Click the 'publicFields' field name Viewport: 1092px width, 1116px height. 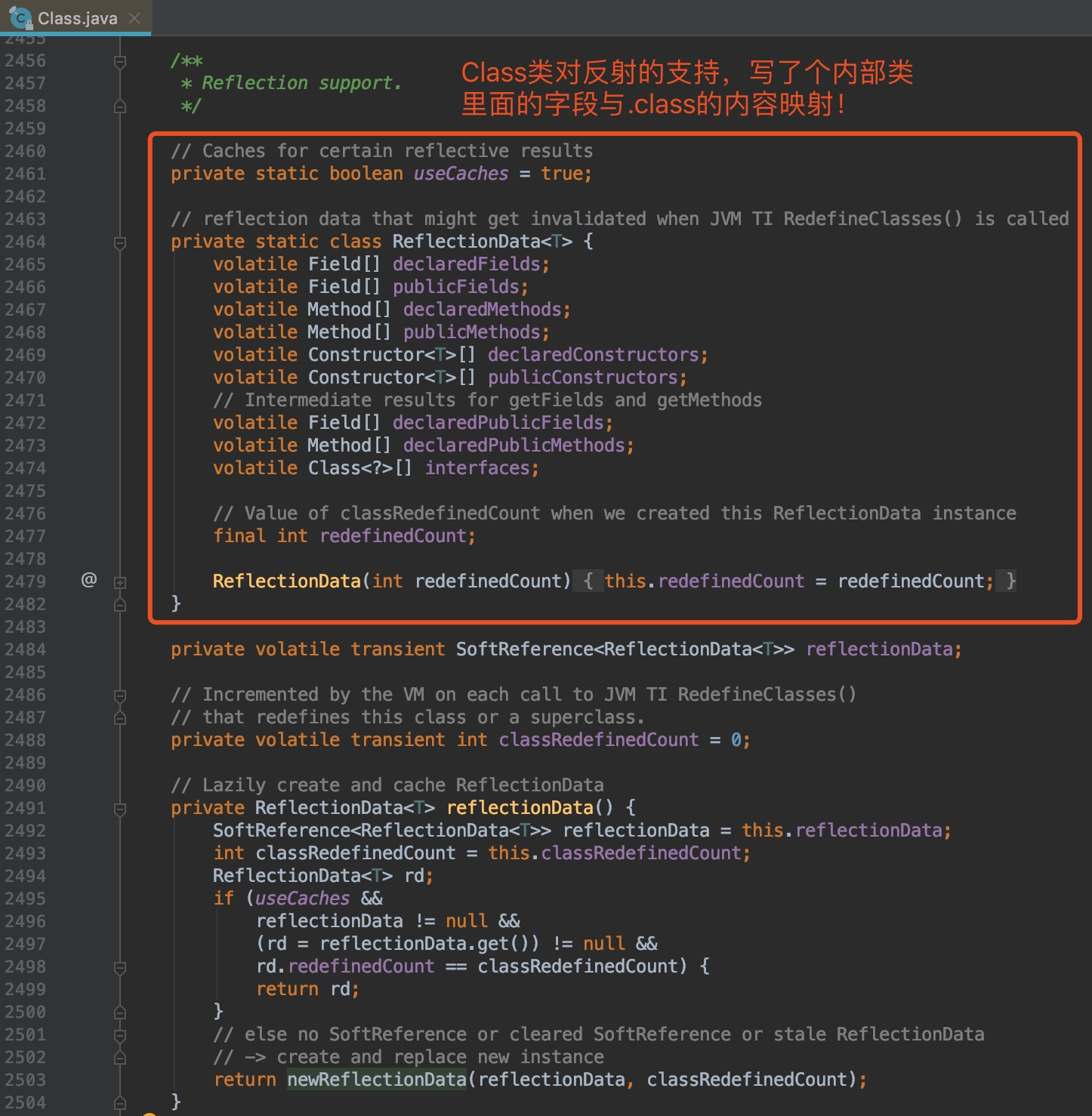pyautogui.click(x=456, y=287)
